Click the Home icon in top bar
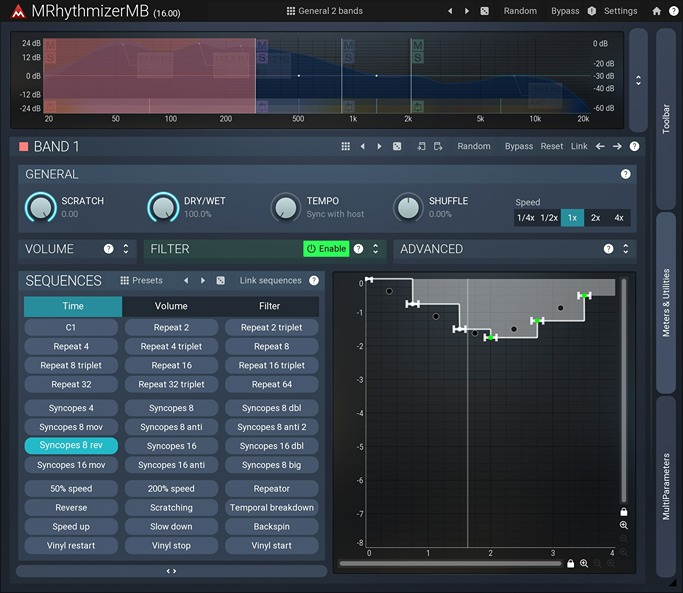The image size is (683, 593). 656,11
